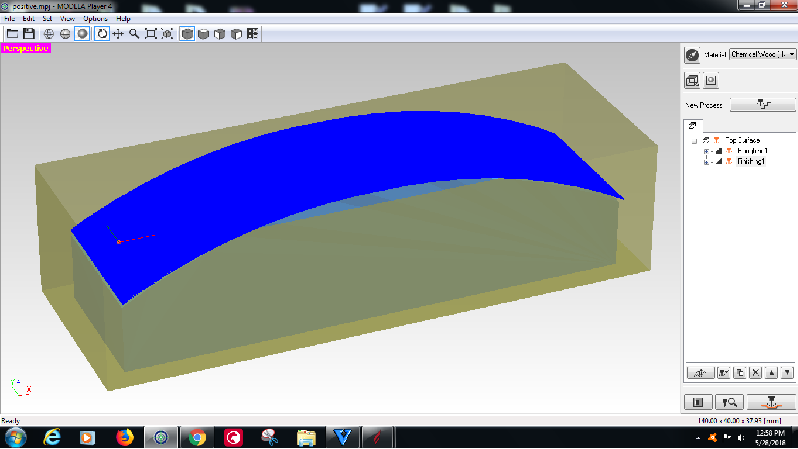
Task: Click the modeling form icon button
Action: point(711,80)
